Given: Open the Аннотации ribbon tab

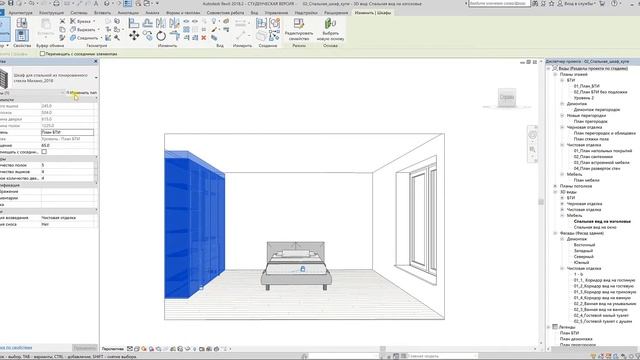Looking at the screenshot, I should click(x=128, y=13).
